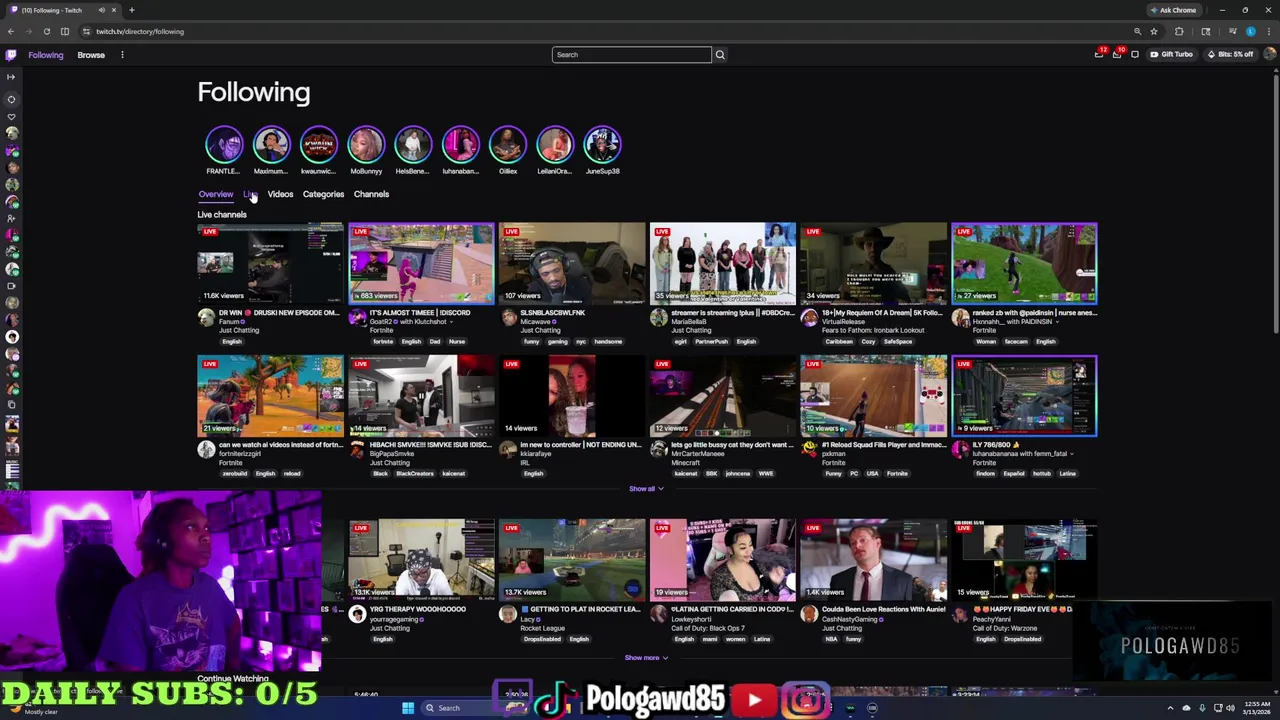This screenshot has width=1280, height=720.
Task: Open pxkman Reload Squad Fills thumbnail
Action: (x=874, y=395)
